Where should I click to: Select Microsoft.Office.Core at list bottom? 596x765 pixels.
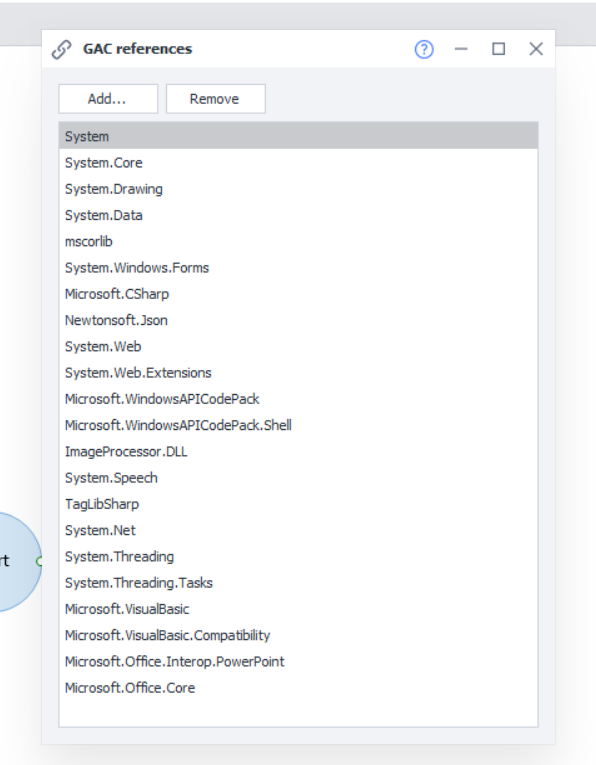[x=298, y=688]
